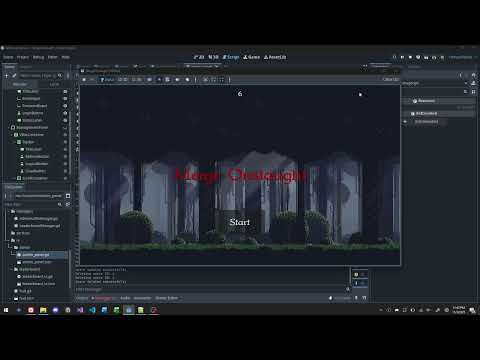
Task: Open the Debug menu
Action: tap(38, 57)
